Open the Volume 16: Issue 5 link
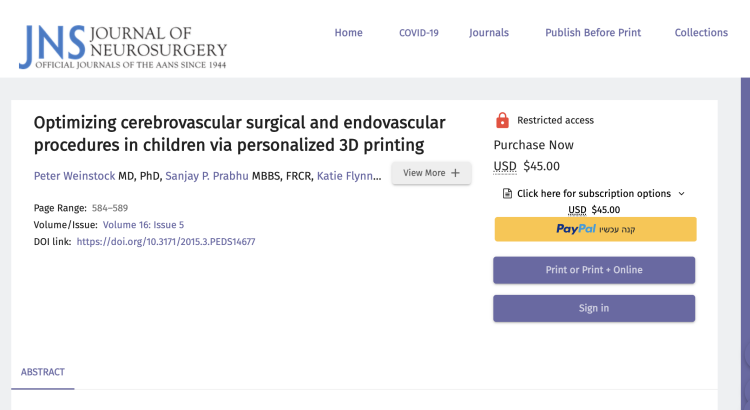This screenshot has height=410, width=750. tap(143, 225)
